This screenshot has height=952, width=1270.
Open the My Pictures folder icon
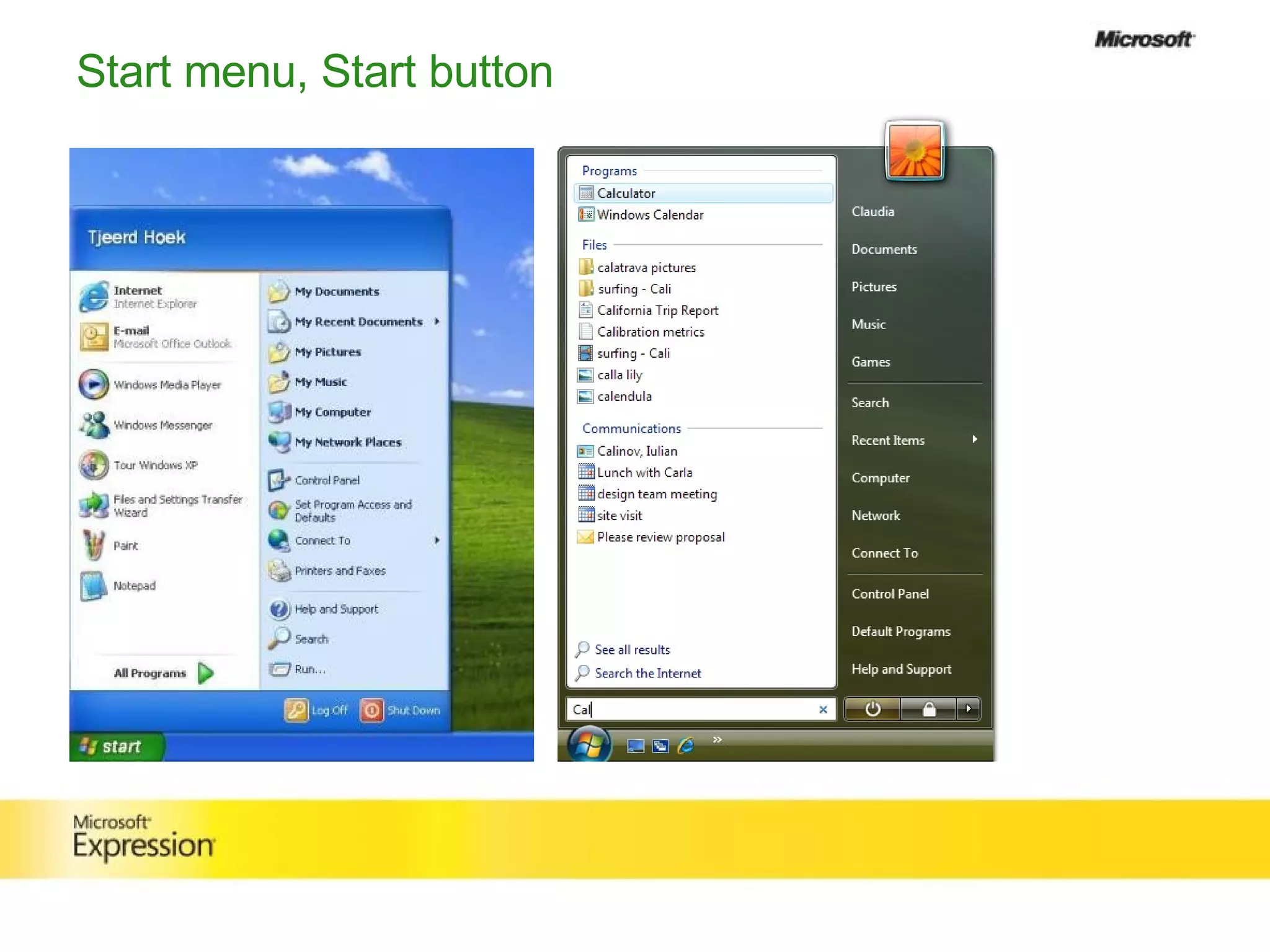pyautogui.click(x=279, y=351)
